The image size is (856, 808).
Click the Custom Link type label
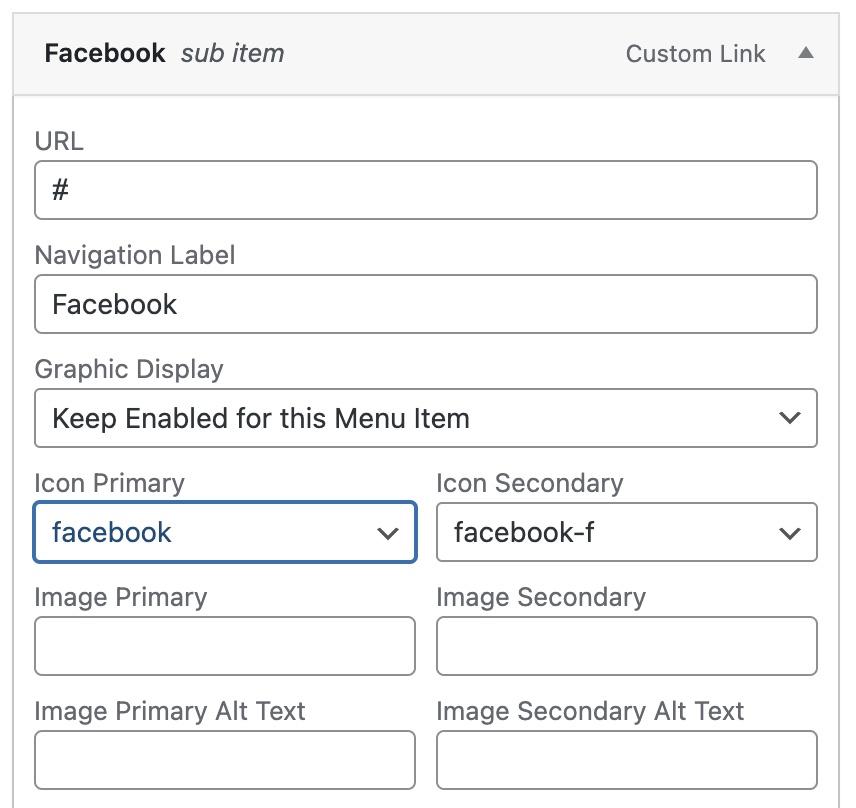click(695, 54)
